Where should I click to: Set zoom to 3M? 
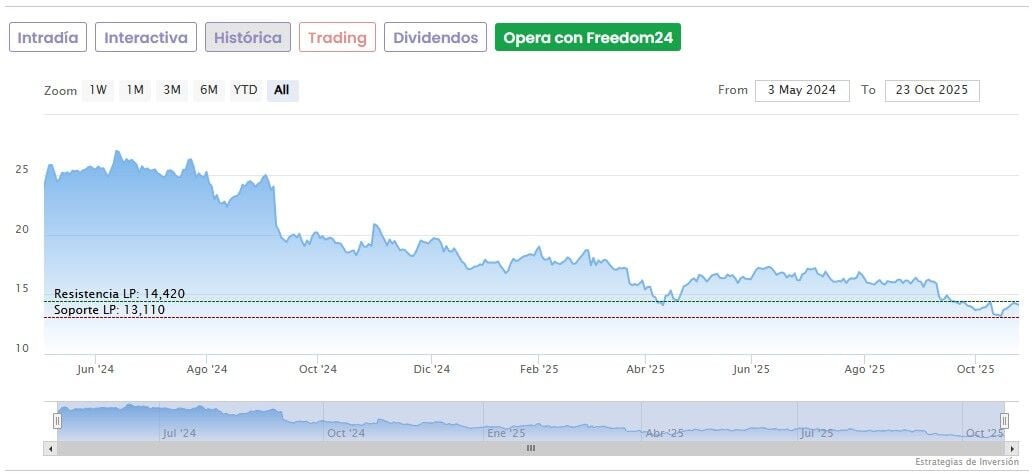pyautogui.click(x=172, y=90)
